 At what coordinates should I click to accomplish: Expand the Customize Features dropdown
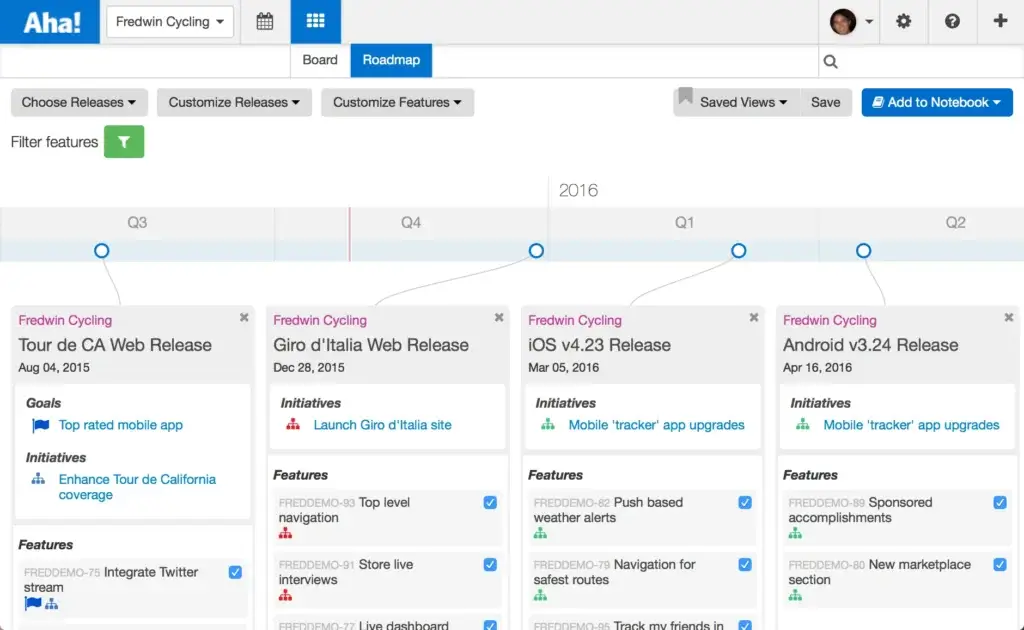coord(397,102)
